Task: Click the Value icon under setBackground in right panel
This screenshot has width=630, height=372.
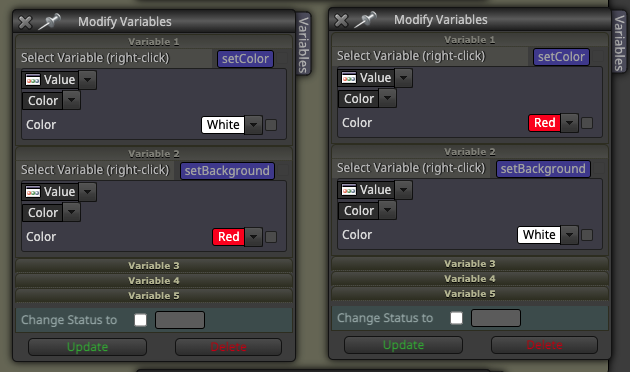Action: 349,190
